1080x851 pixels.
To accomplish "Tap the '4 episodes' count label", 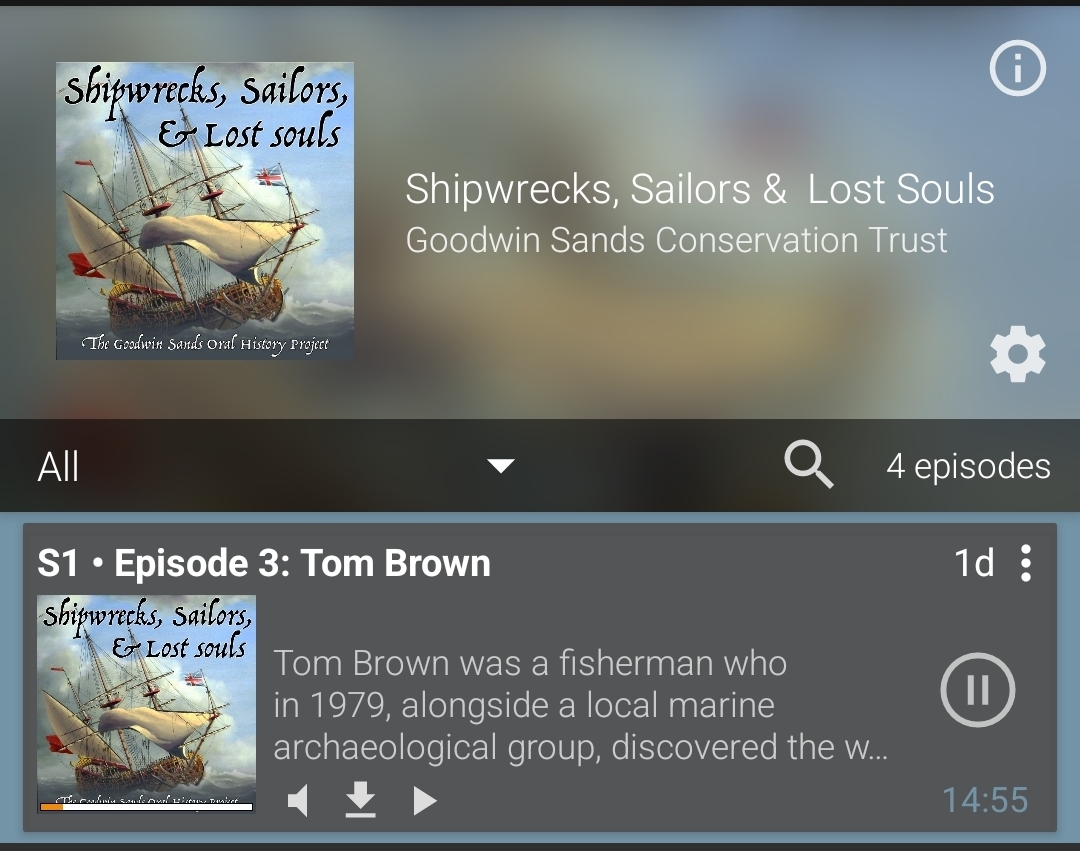I will (968, 466).
